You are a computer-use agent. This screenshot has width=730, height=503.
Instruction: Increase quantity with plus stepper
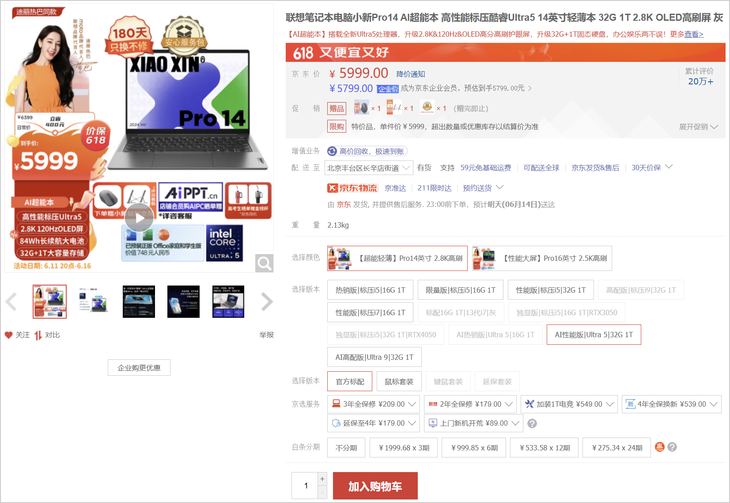(322, 479)
